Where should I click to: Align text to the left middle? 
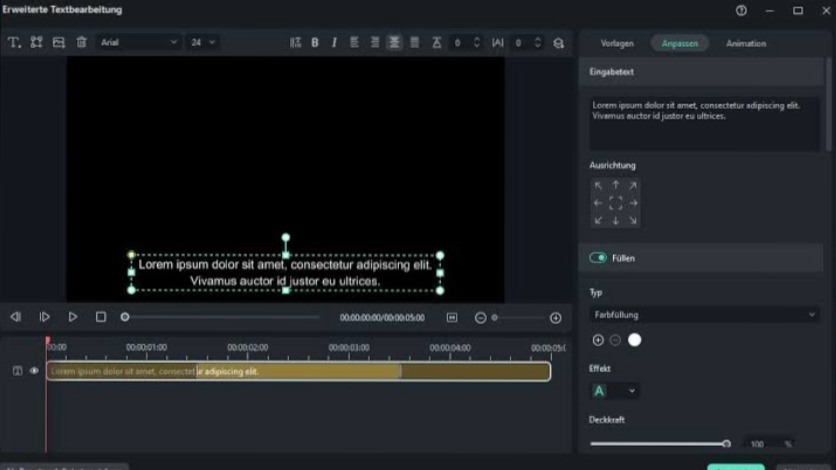[x=598, y=203]
